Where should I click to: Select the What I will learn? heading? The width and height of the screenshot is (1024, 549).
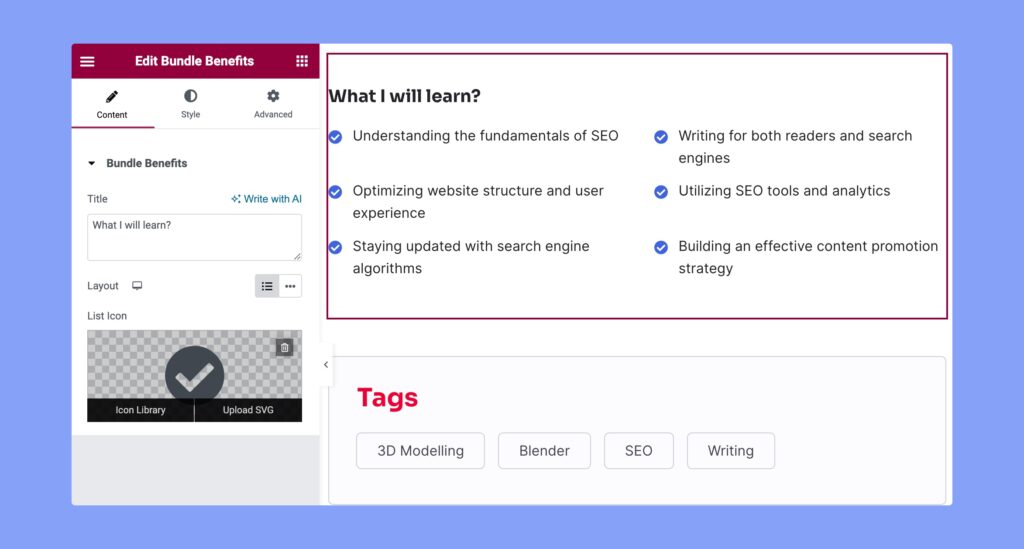[x=404, y=96]
